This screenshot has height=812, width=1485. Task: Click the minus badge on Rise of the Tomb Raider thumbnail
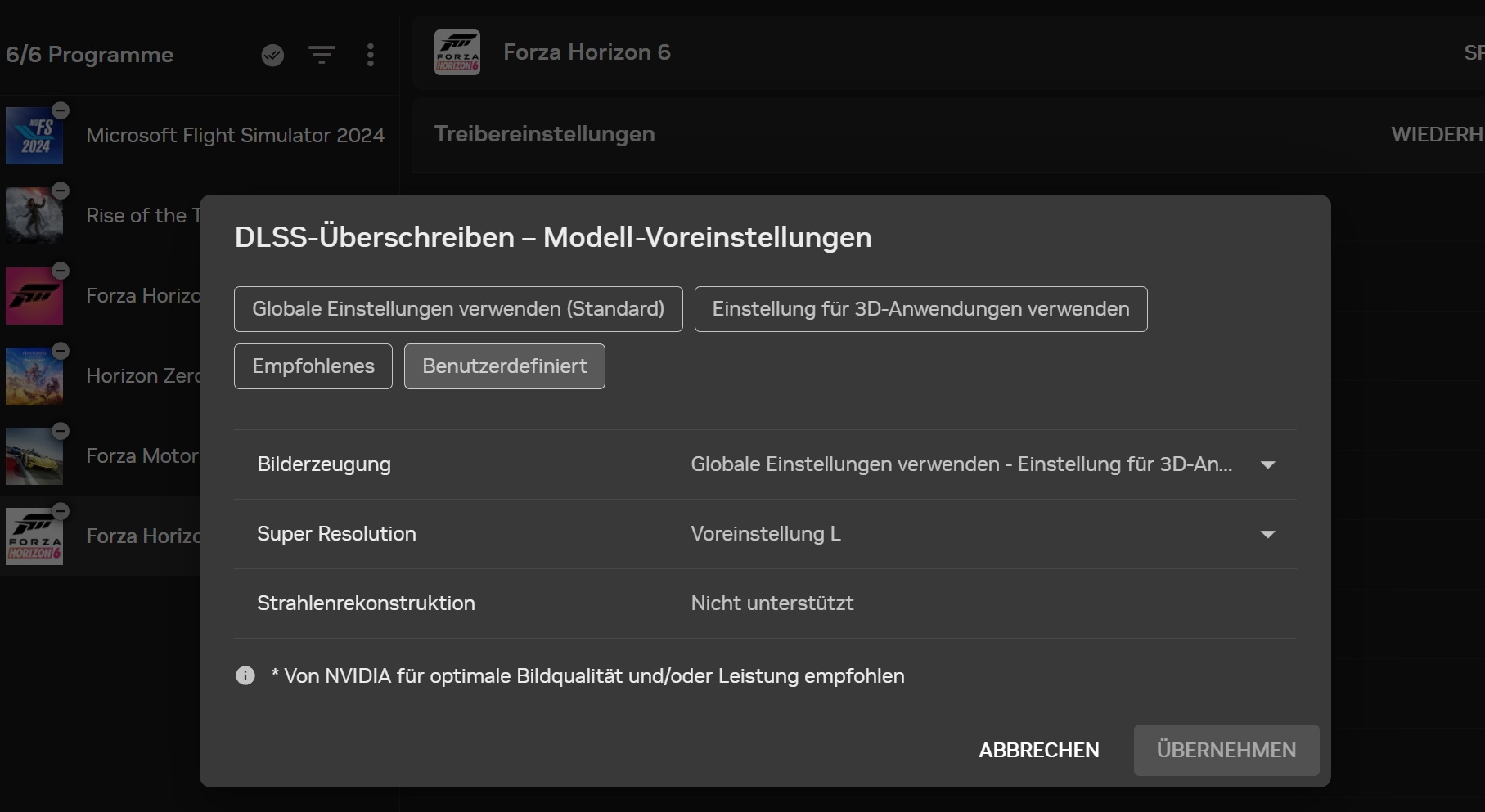61,191
